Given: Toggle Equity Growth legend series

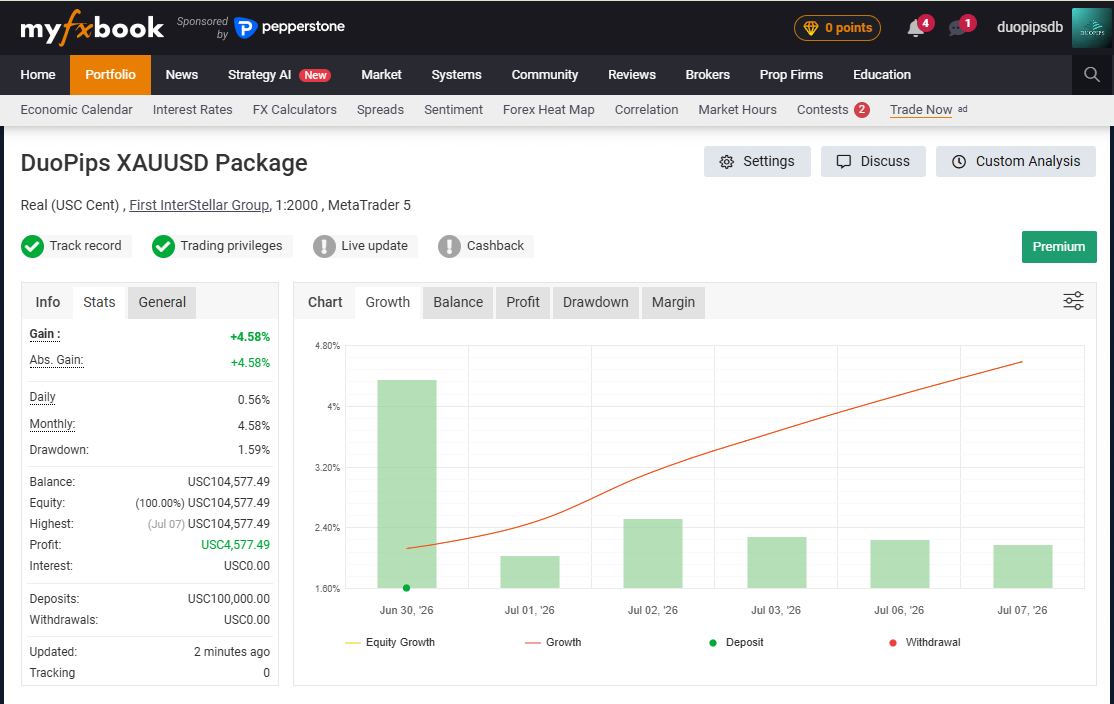Looking at the screenshot, I should click(390, 642).
